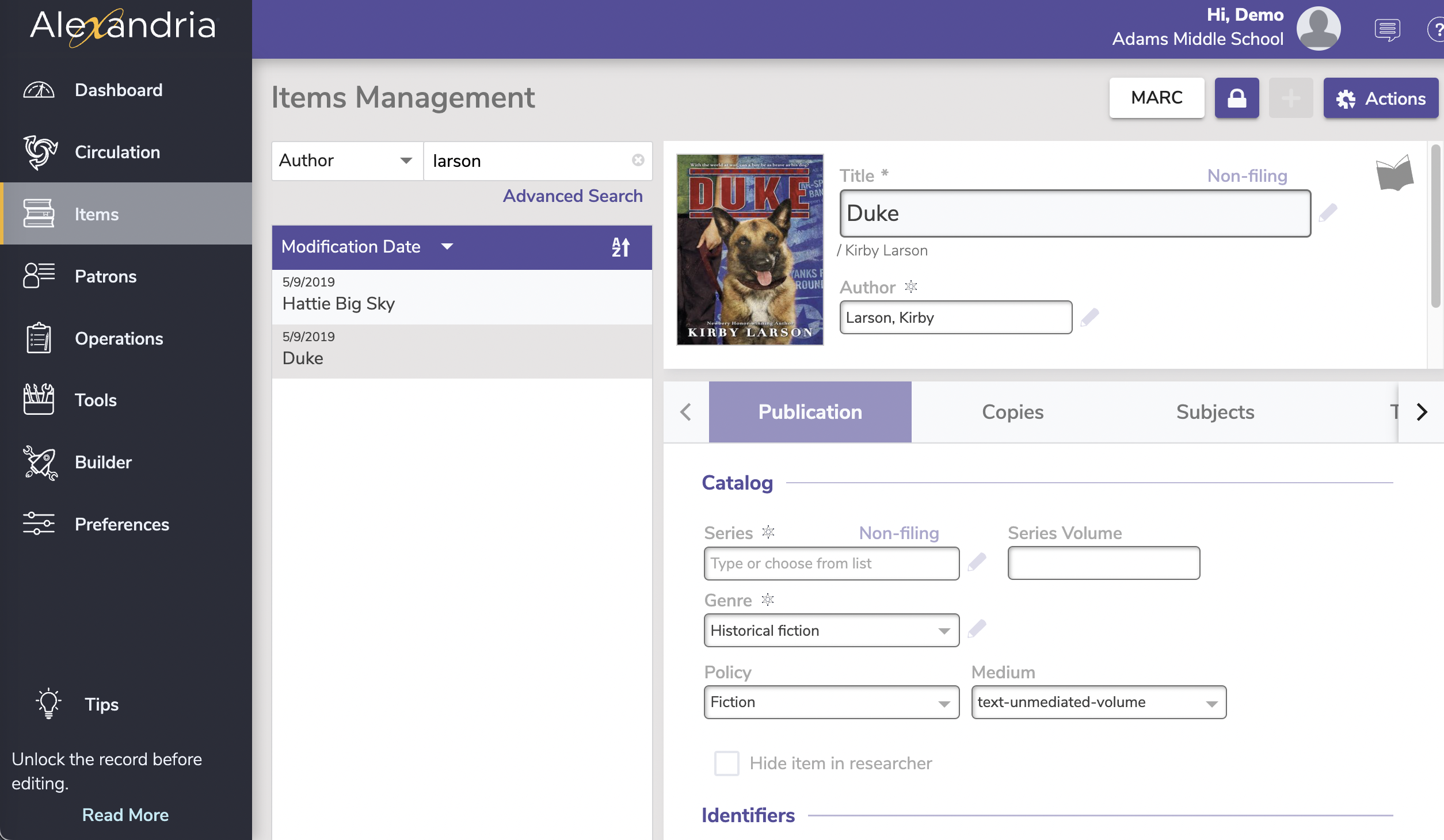The image size is (1444, 840).
Task: Click the Duke book cover thumbnail
Action: point(750,248)
